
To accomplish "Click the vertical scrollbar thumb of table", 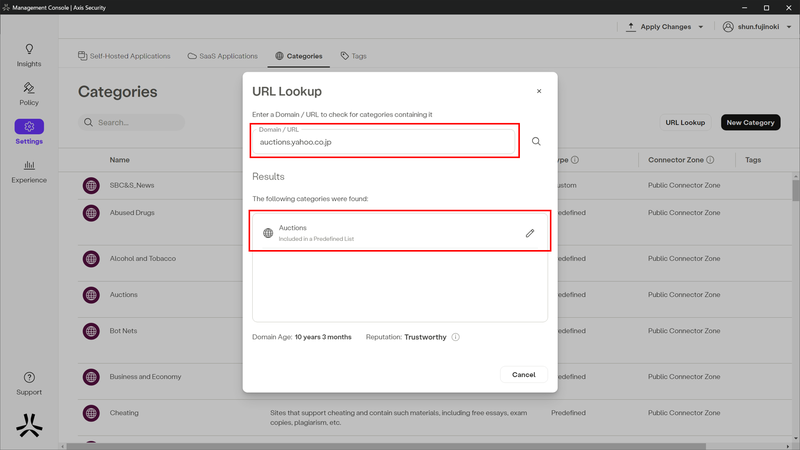I will pyautogui.click(x=796, y=191).
